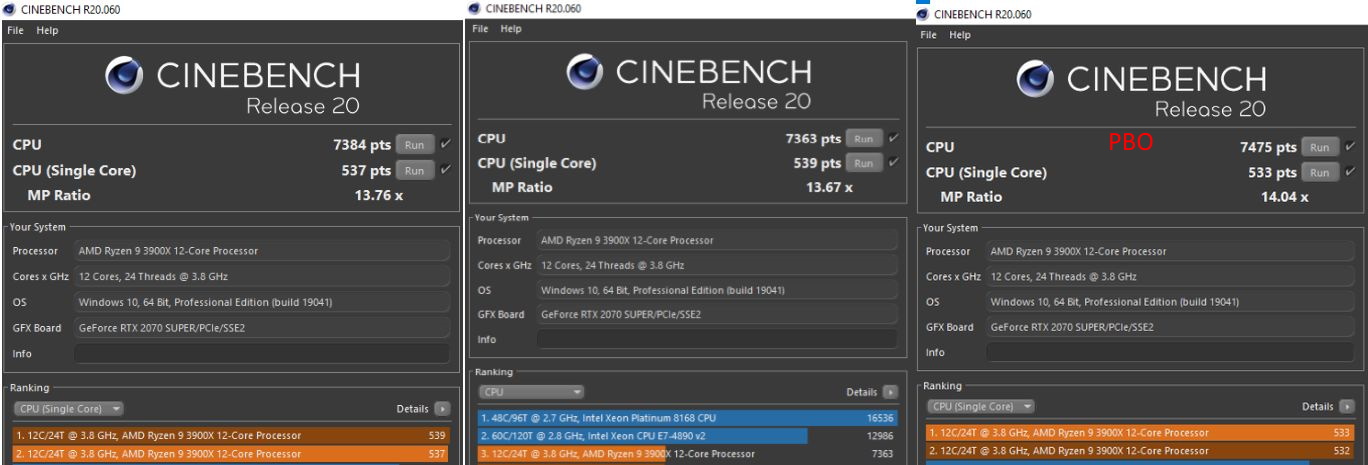Click the Cinebench logo sphere in middle window
The image size is (1368, 465).
click(585, 71)
